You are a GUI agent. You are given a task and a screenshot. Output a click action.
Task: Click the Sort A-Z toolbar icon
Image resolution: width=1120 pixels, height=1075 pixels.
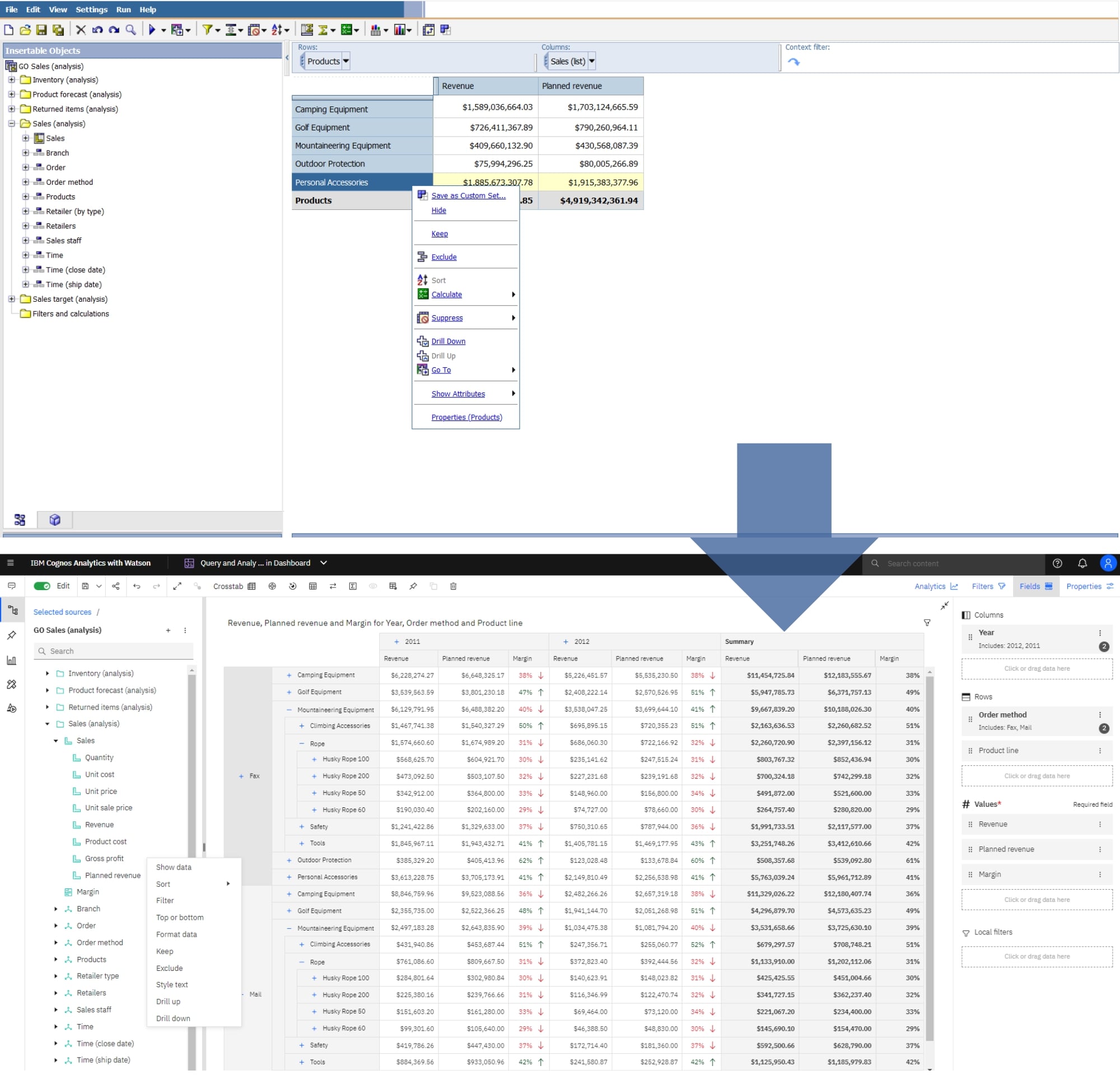(x=277, y=30)
